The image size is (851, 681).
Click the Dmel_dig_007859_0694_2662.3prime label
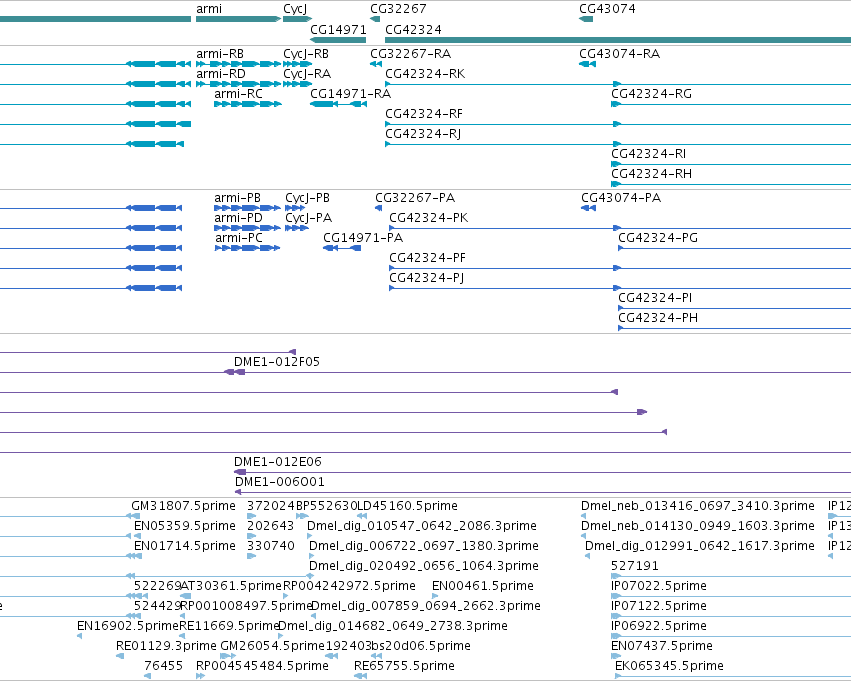coord(426,607)
